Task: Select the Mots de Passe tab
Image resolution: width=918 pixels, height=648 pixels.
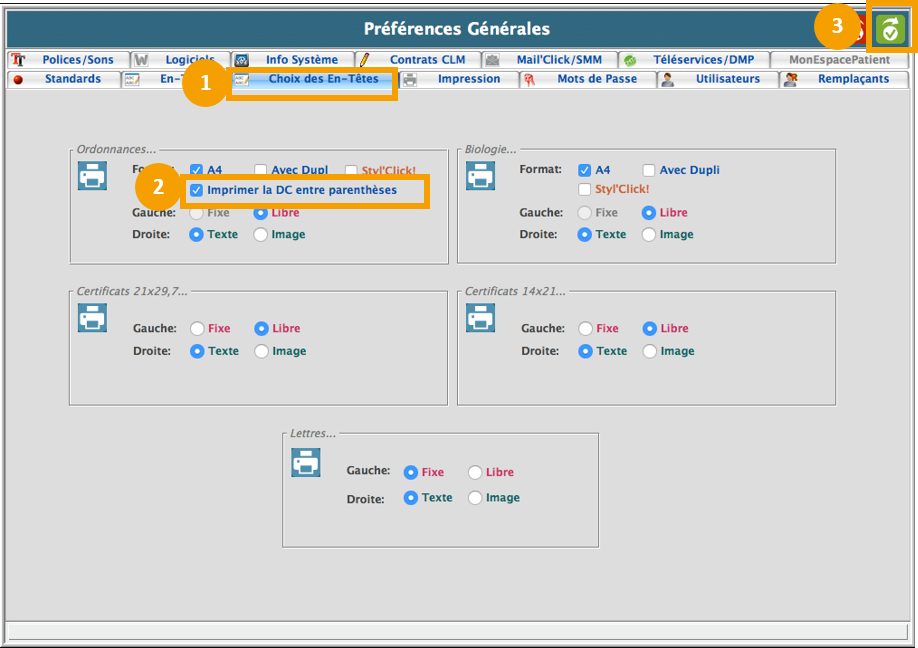Action: pos(587,79)
